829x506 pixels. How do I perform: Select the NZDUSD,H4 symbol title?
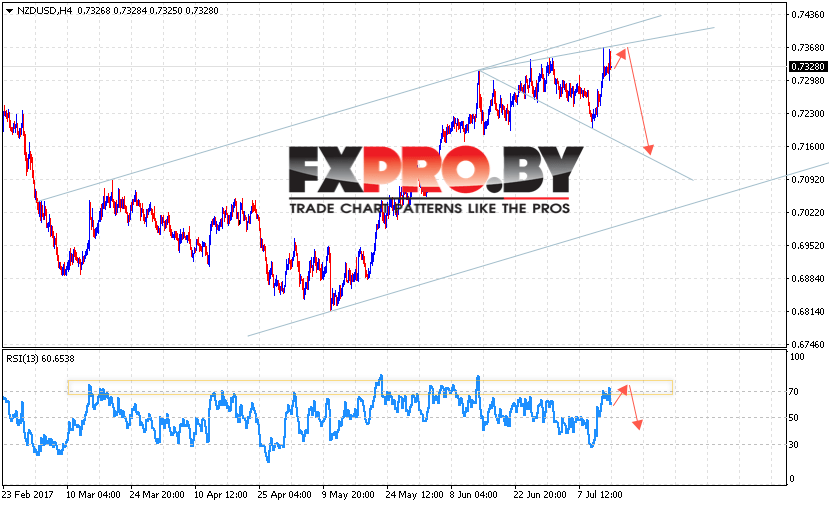(x=44, y=11)
